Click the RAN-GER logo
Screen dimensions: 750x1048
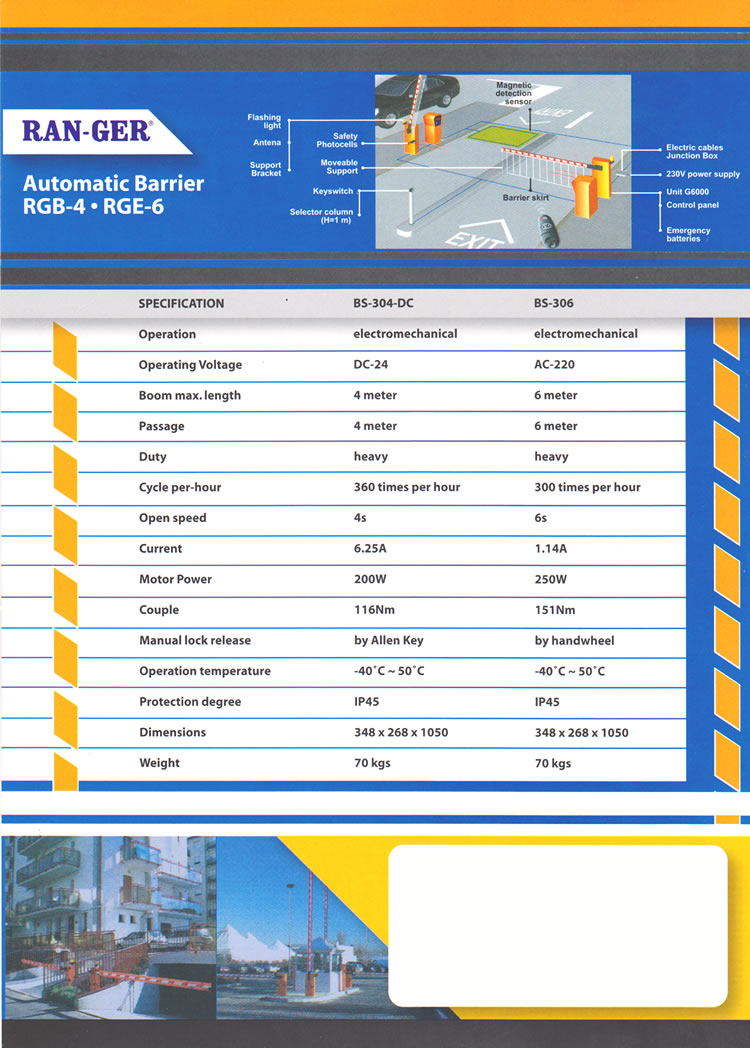88,131
